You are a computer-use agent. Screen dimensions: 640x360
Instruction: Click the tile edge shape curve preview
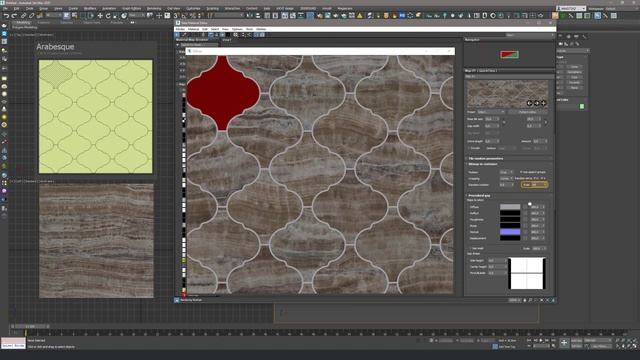pos(527,273)
